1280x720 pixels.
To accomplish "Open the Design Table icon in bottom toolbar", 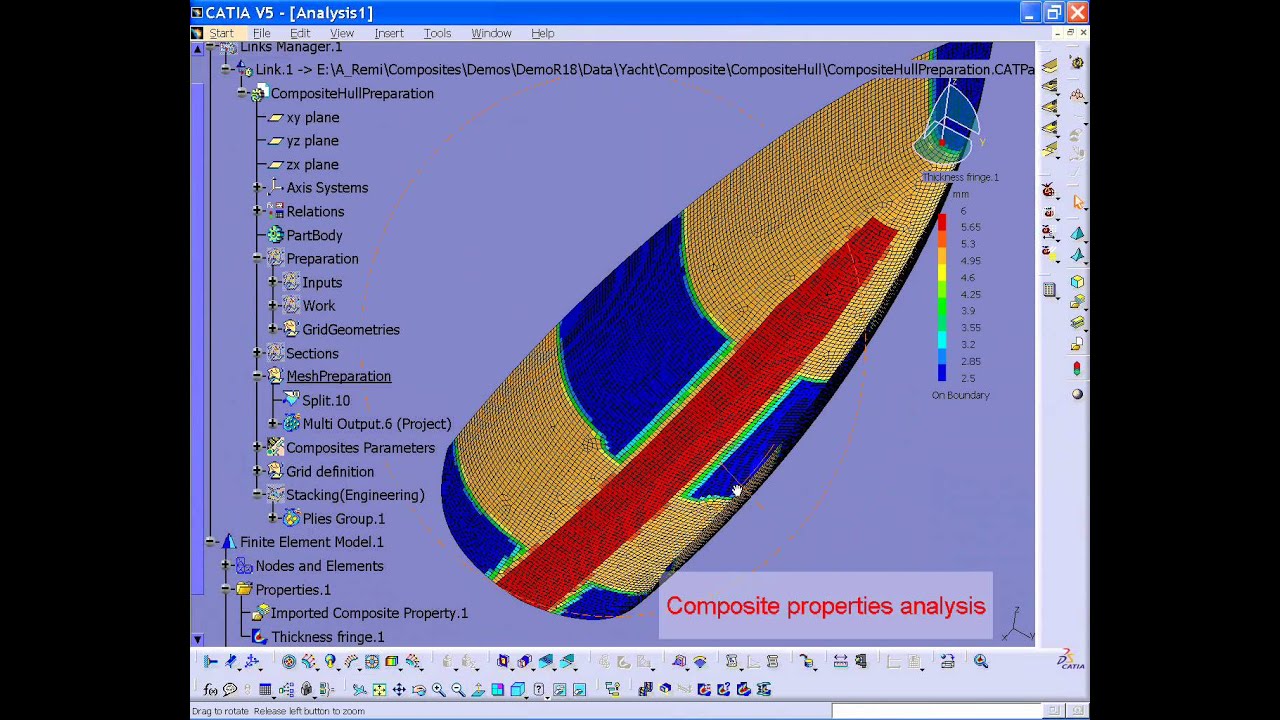I will pyautogui.click(x=265, y=689).
